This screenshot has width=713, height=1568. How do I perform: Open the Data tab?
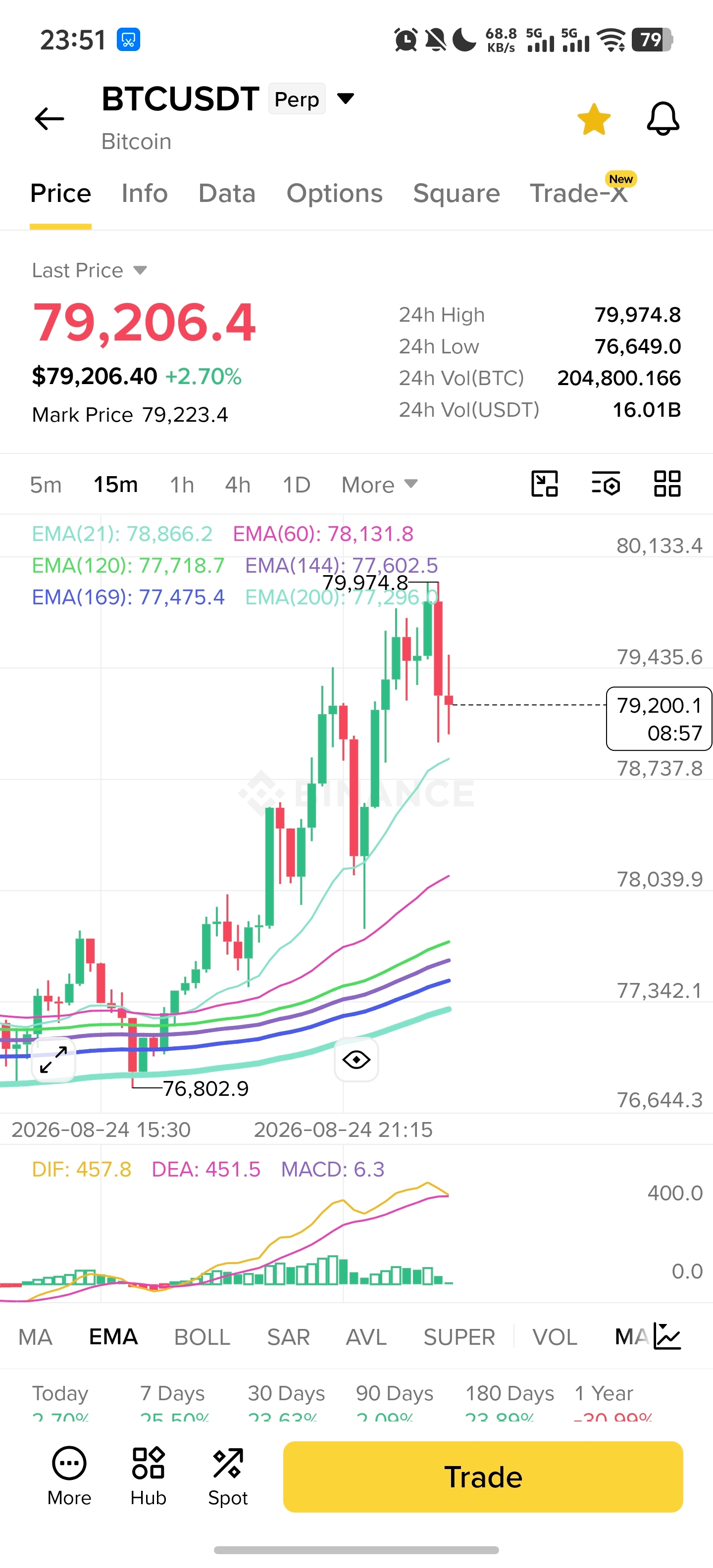click(x=226, y=194)
